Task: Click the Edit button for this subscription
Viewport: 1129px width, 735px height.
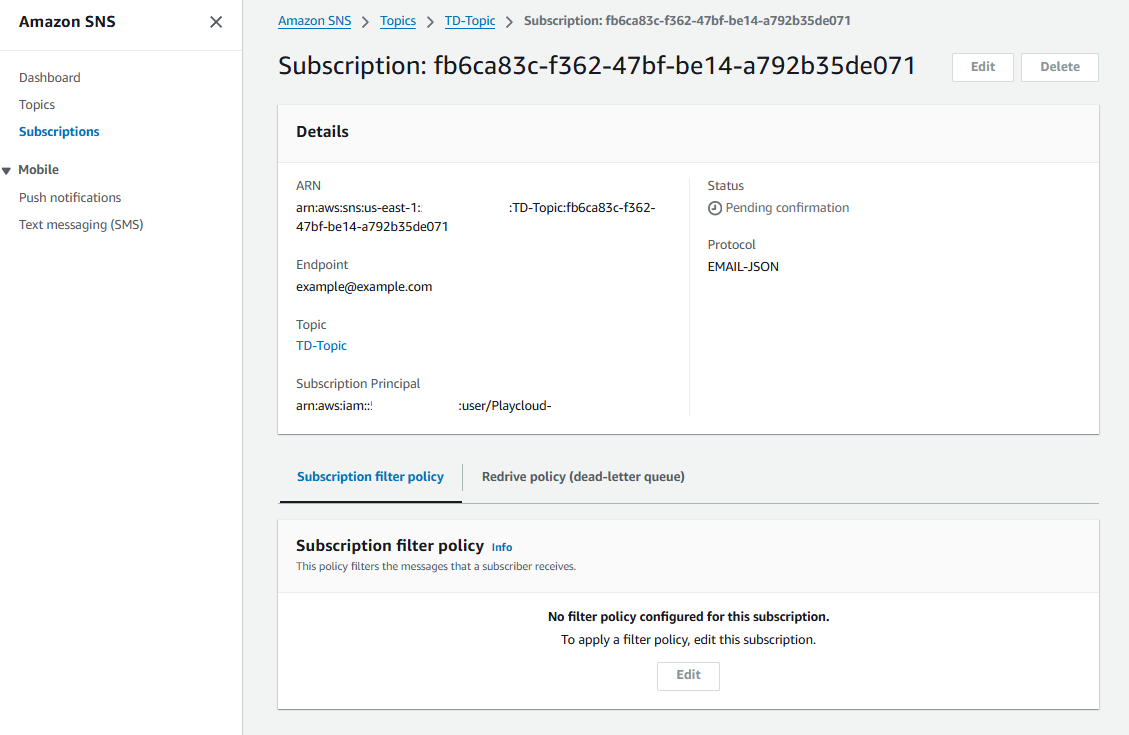Action: tap(982, 67)
